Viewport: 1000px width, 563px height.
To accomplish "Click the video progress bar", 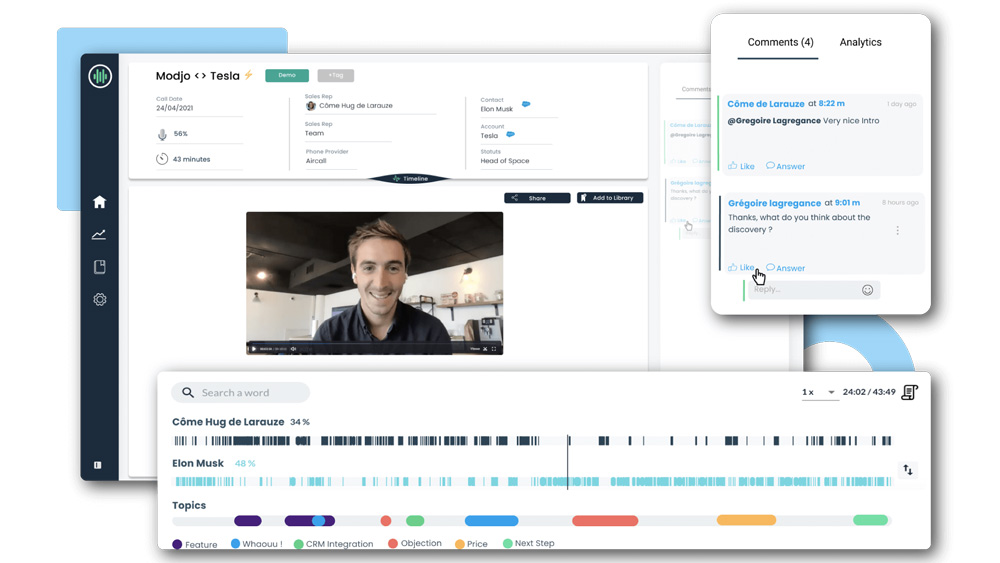I will click(x=374, y=344).
